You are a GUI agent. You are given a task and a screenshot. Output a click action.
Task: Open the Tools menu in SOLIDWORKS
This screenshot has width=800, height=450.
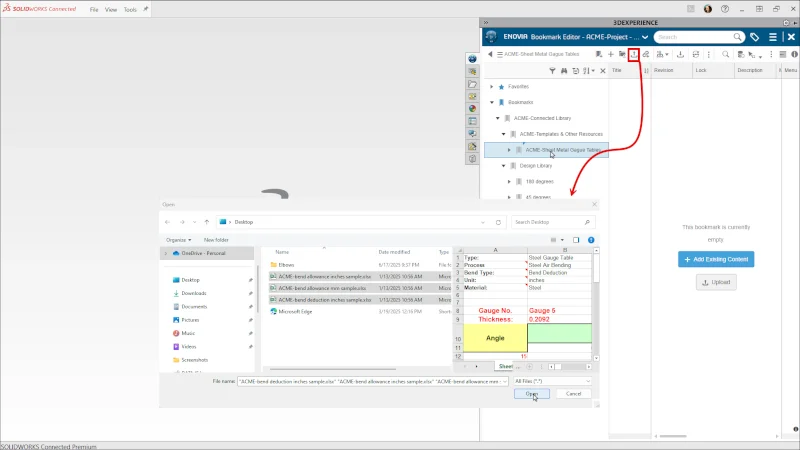point(130,9)
